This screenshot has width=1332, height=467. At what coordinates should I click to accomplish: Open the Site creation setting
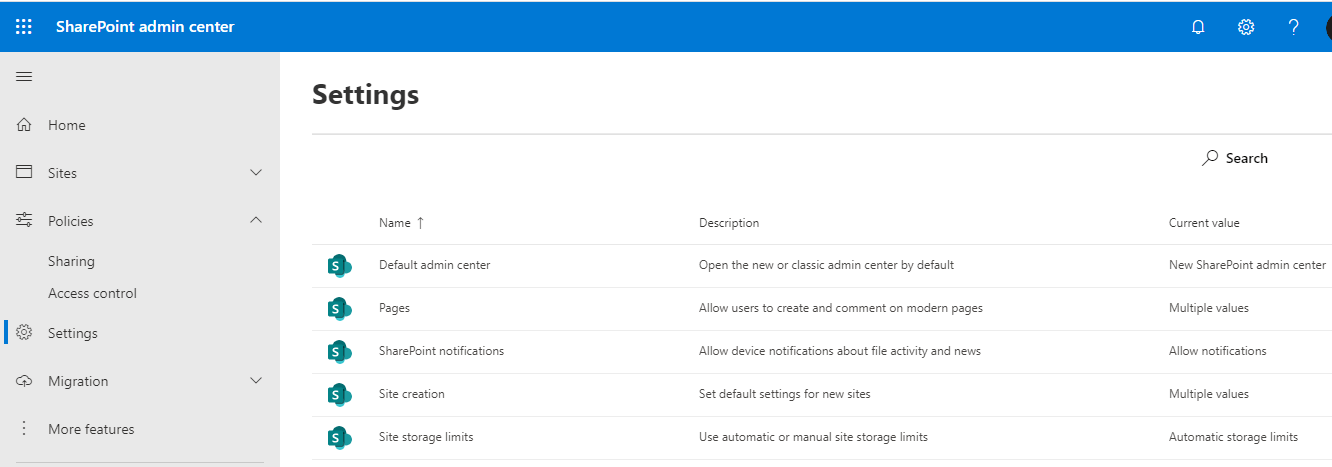click(x=412, y=394)
